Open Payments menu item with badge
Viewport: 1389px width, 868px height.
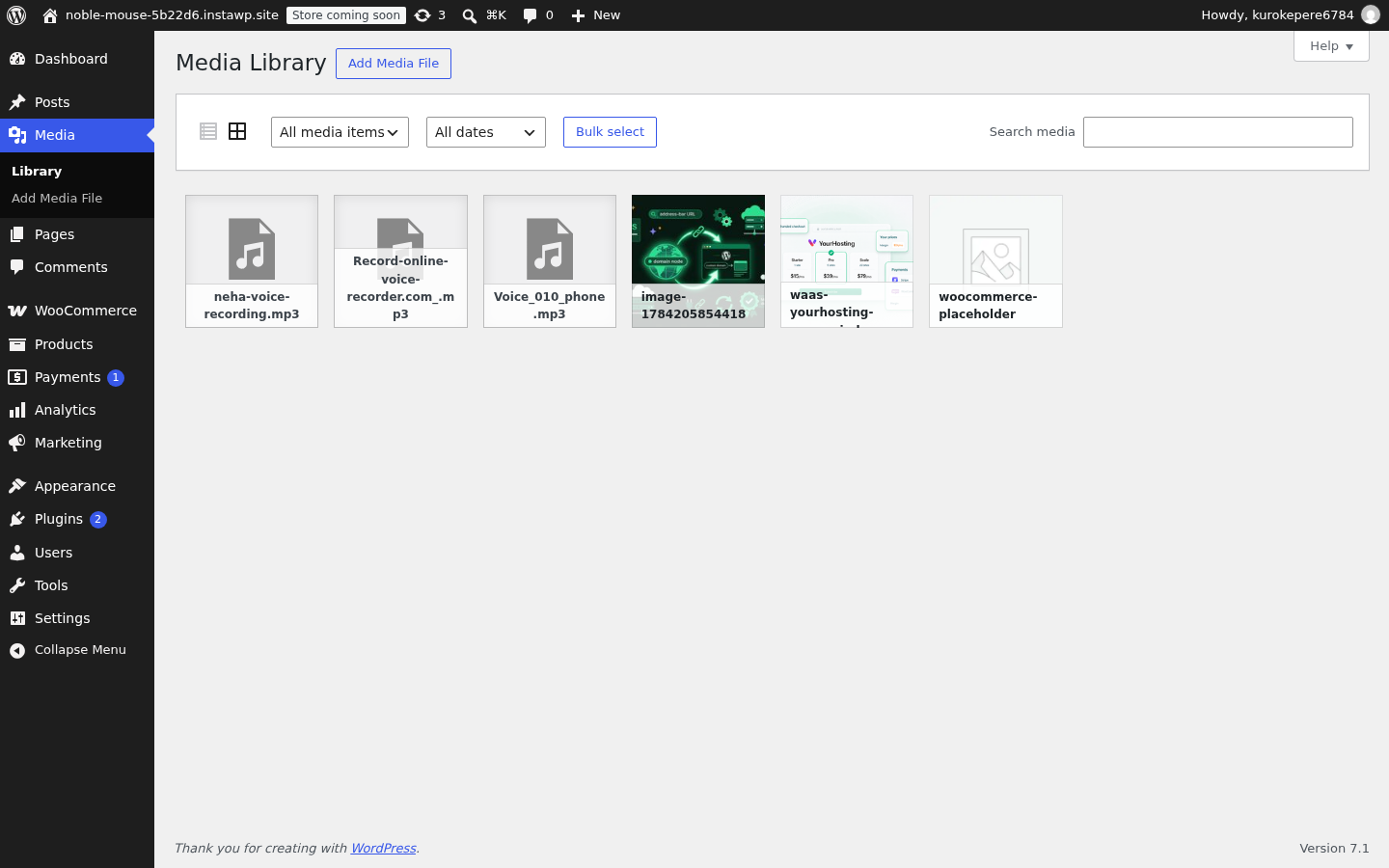click(77, 377)
